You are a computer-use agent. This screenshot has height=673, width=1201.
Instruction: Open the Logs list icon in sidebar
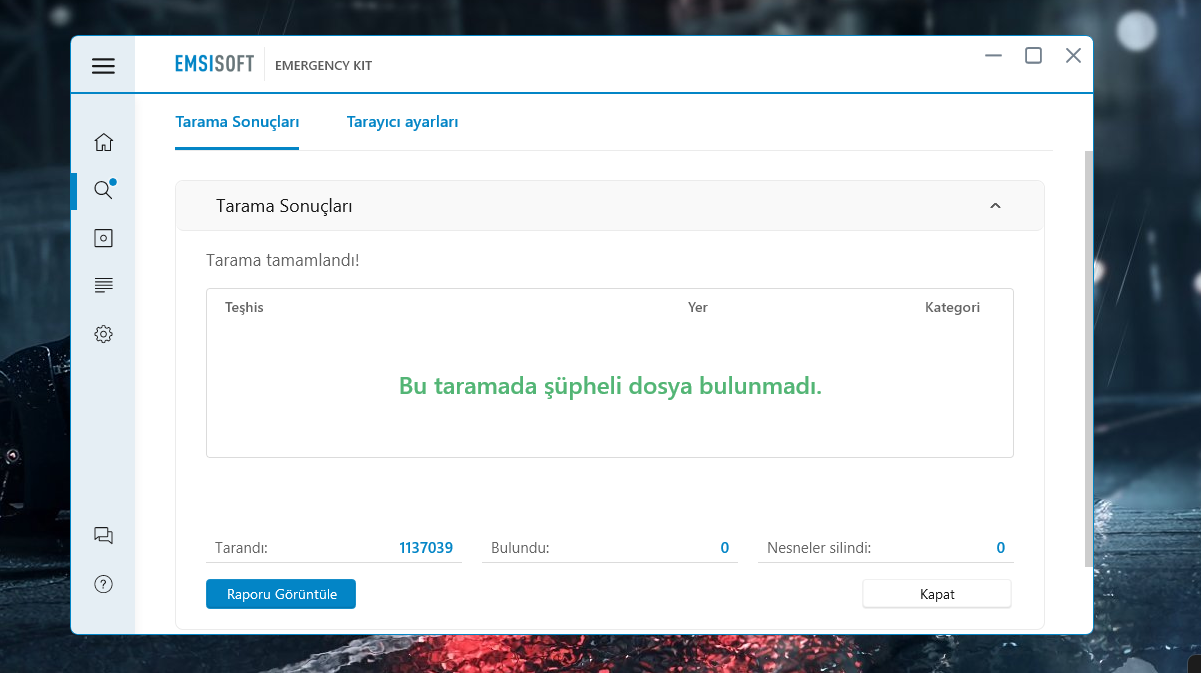click(x=103, y=286)
